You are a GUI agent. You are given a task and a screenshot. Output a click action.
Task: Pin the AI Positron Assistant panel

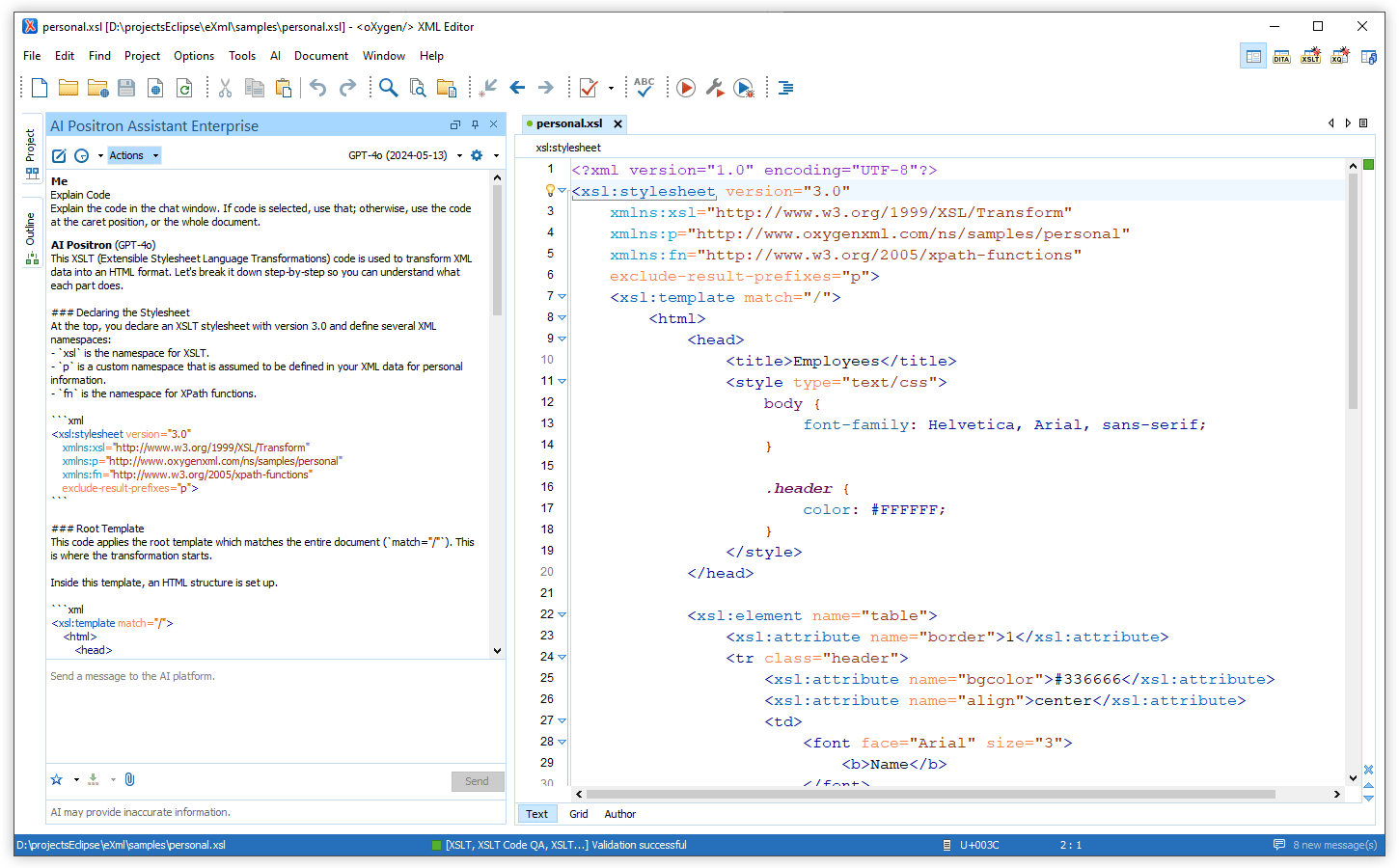click(x=475, y=124)
